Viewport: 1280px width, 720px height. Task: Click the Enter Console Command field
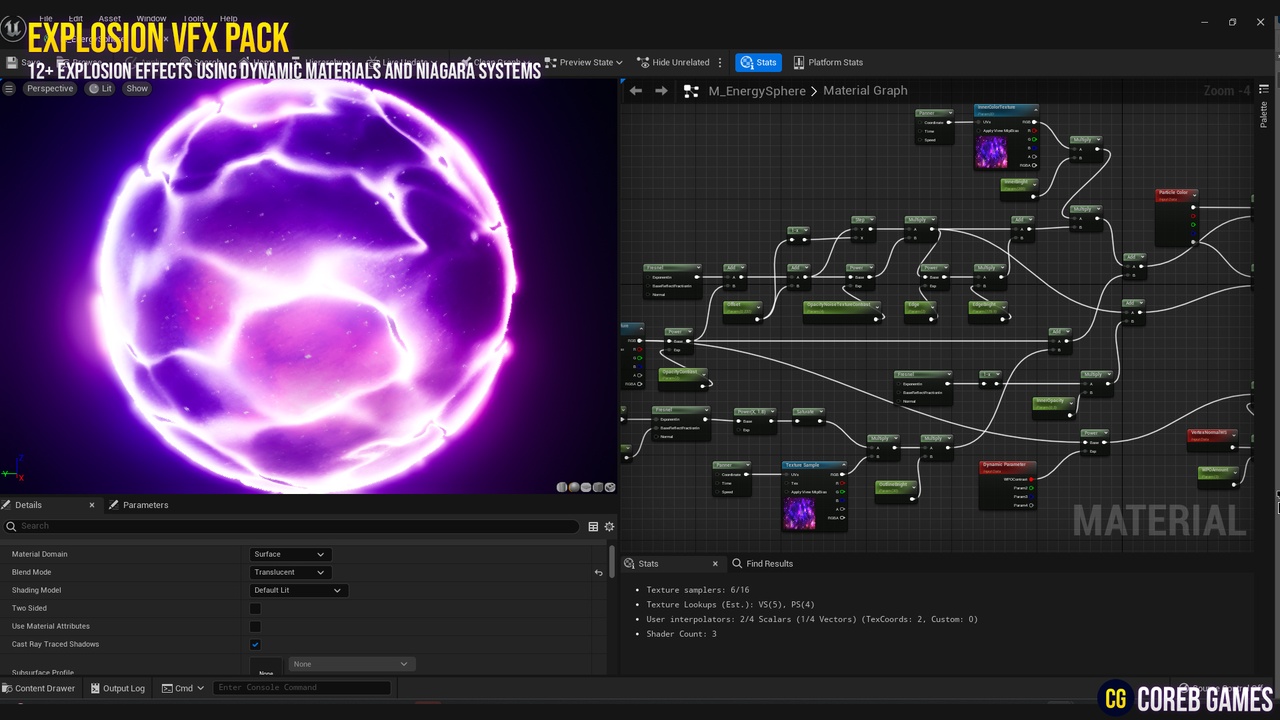click(302, 688)
